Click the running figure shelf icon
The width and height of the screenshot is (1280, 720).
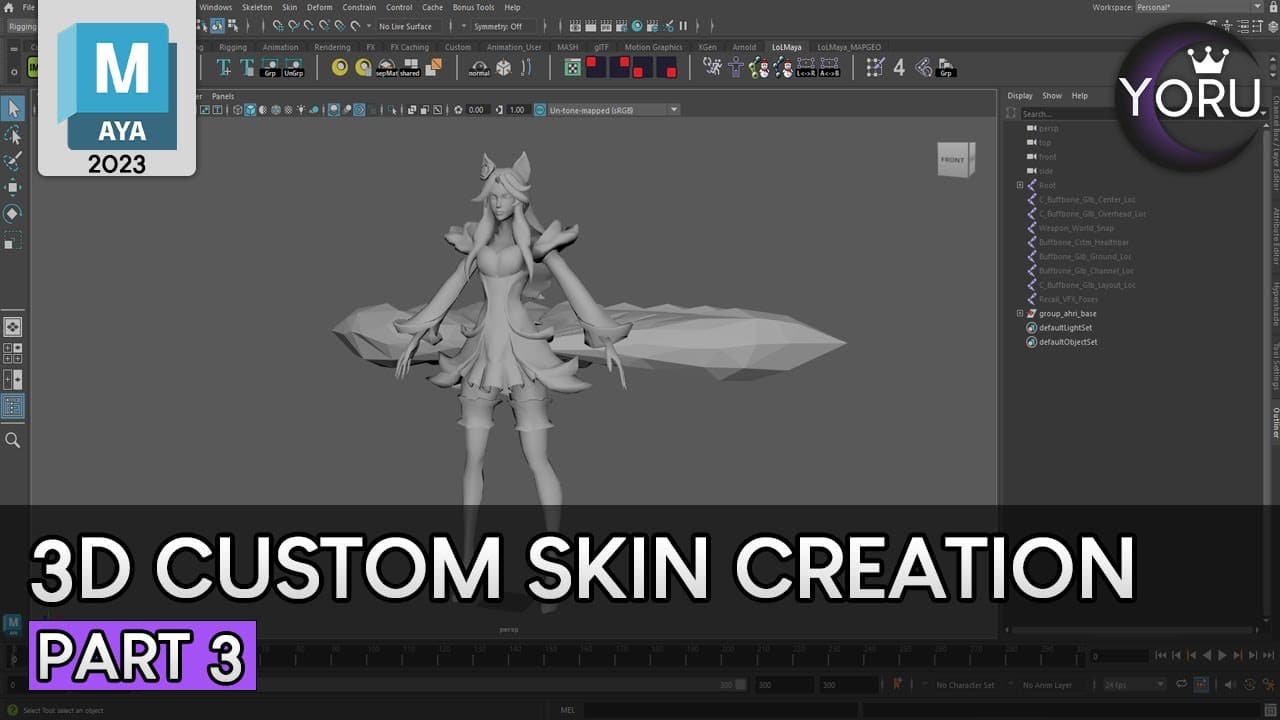(712, 67)
